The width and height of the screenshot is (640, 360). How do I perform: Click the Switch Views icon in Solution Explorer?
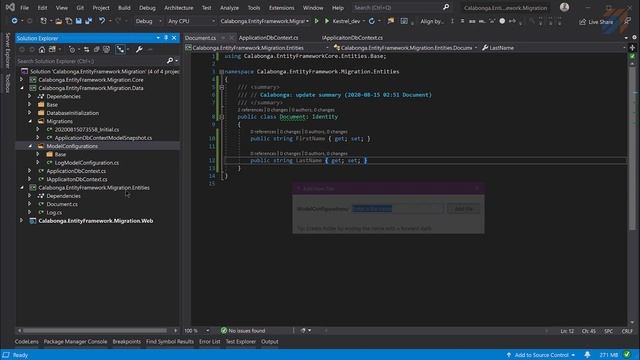pyautogui.click(x=52, y=49)
